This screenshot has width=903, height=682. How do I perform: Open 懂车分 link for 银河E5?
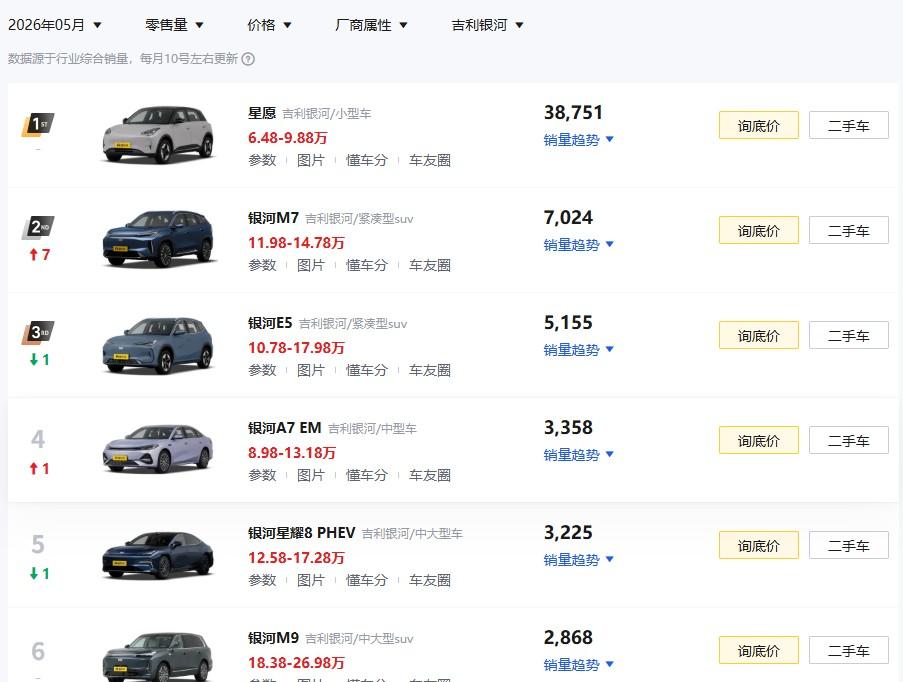click(366, 370)
